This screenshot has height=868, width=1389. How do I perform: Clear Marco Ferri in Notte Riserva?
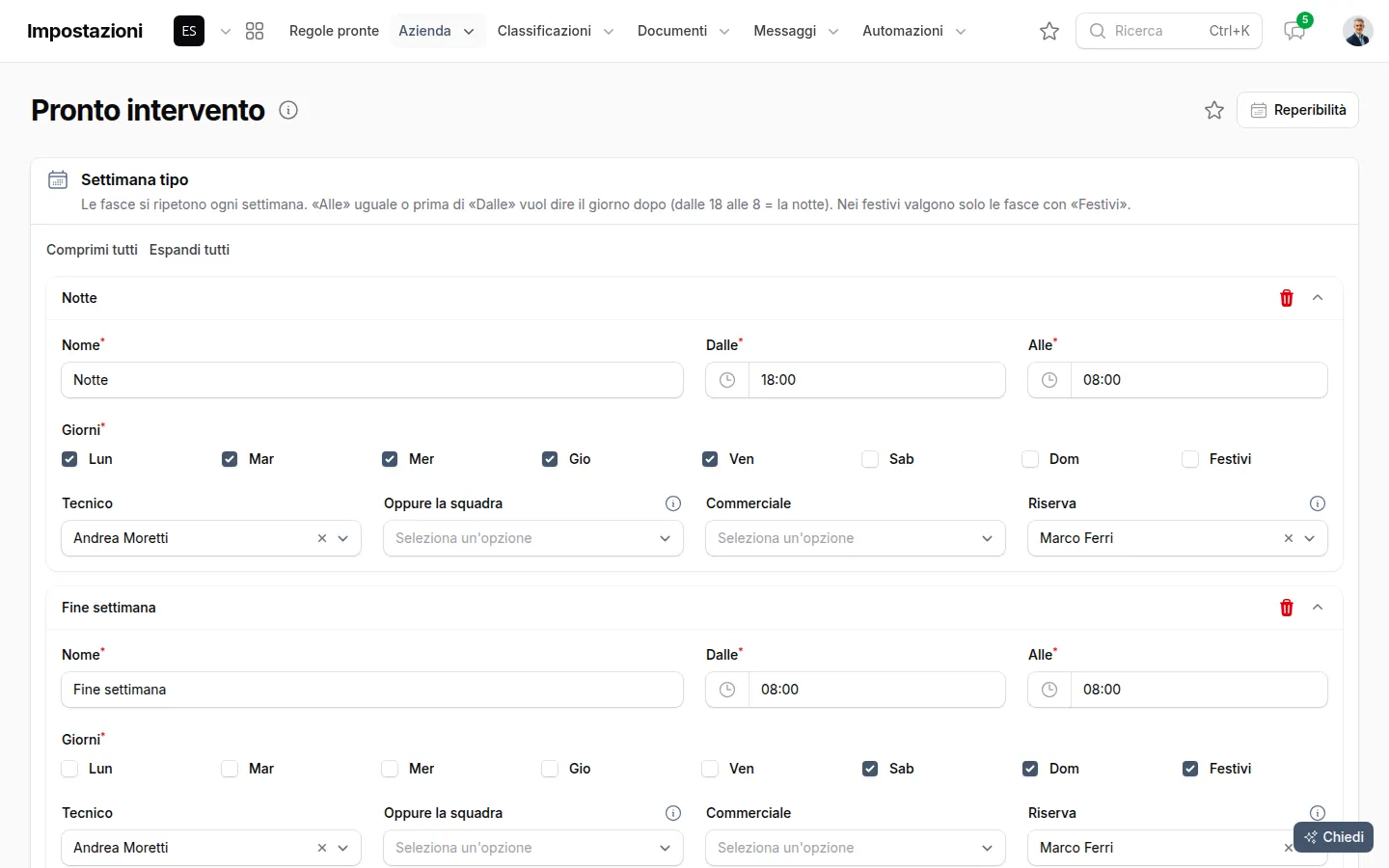coord(1289,538)
